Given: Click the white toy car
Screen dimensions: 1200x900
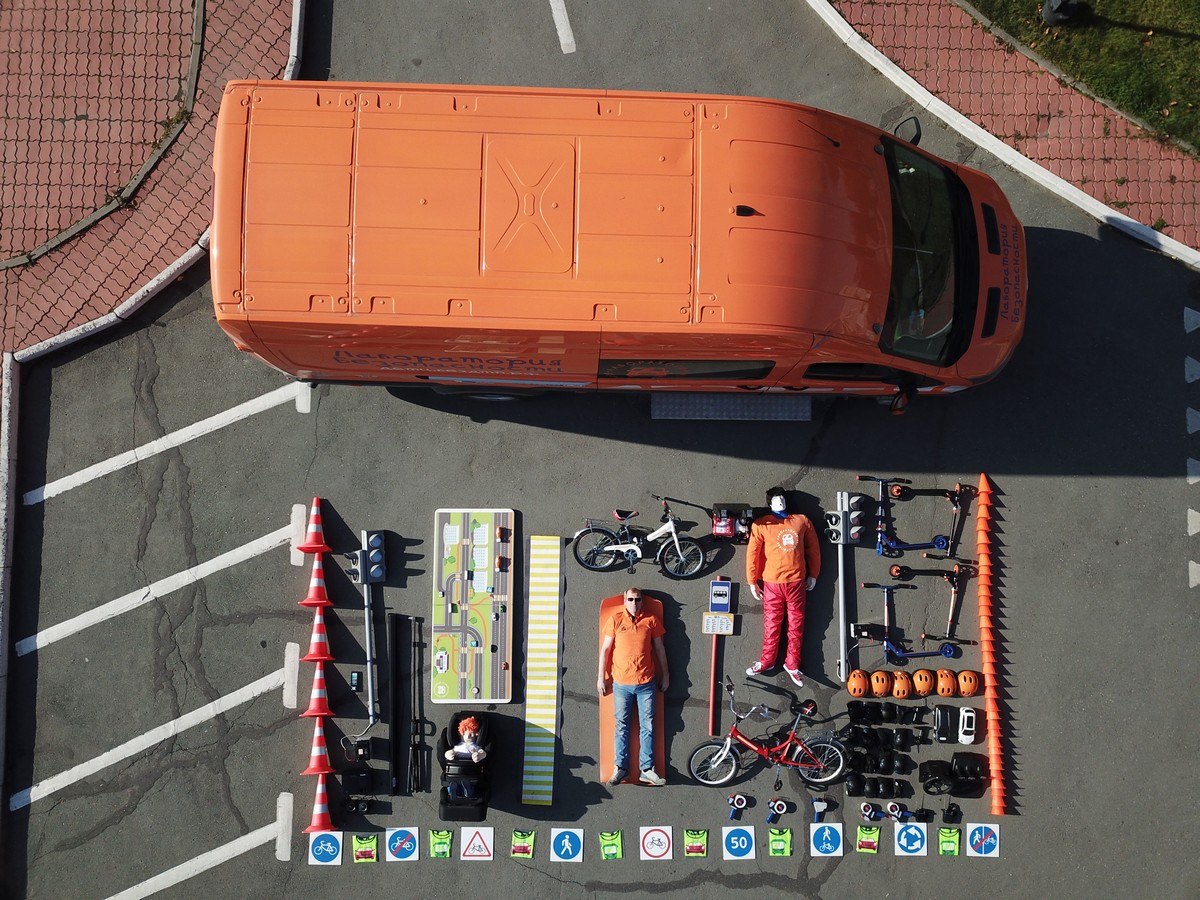Looking at the screenshot, I should (x=966, y=725).
